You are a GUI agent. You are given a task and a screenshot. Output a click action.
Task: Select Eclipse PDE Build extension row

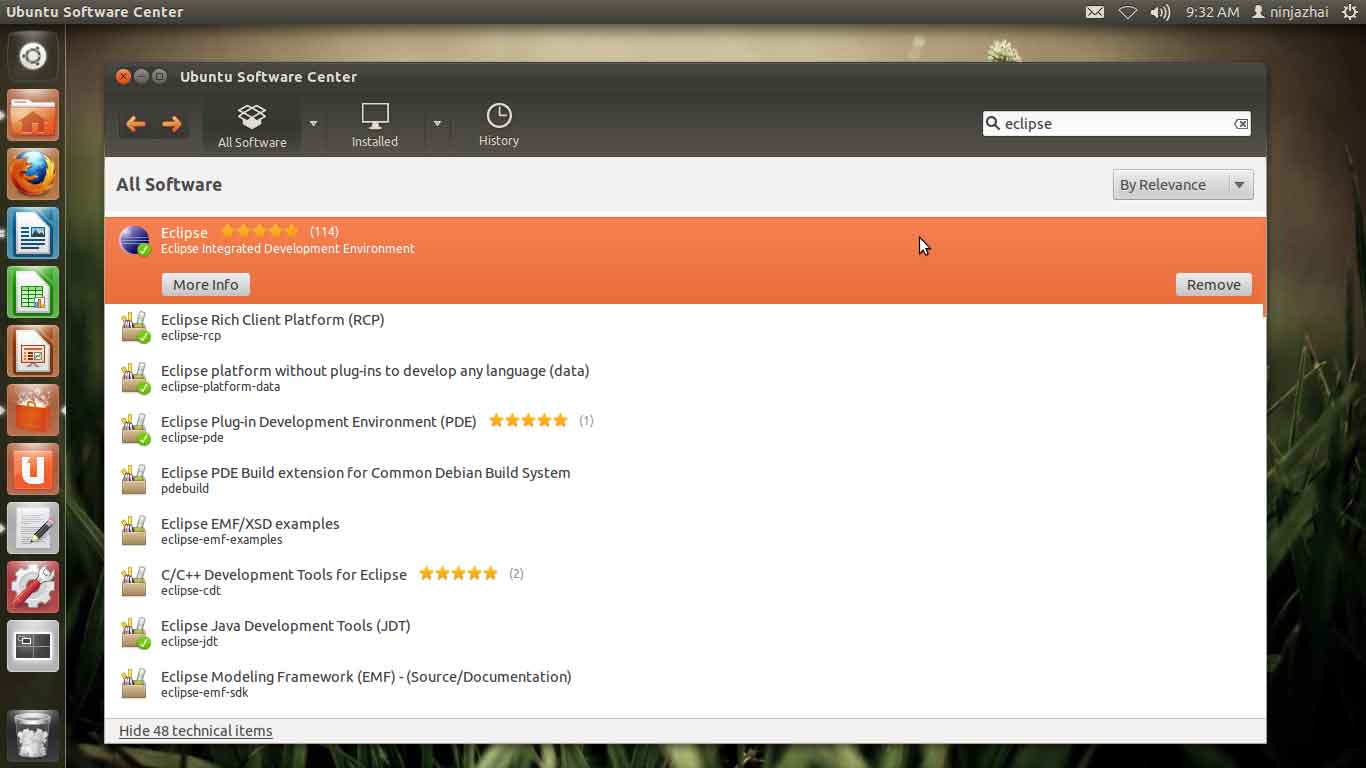(685, 481)
